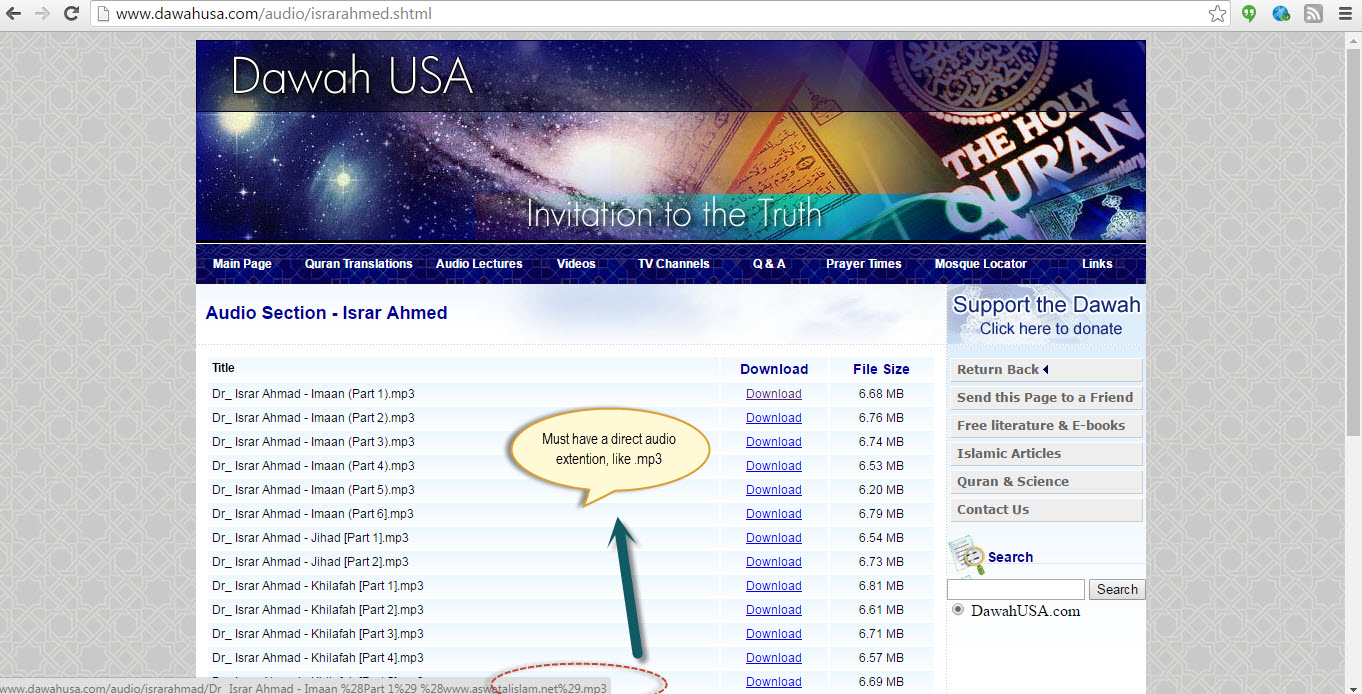1362x694 pixels.
Task: Open the globe extension icon
Action: coord(1281,14)
